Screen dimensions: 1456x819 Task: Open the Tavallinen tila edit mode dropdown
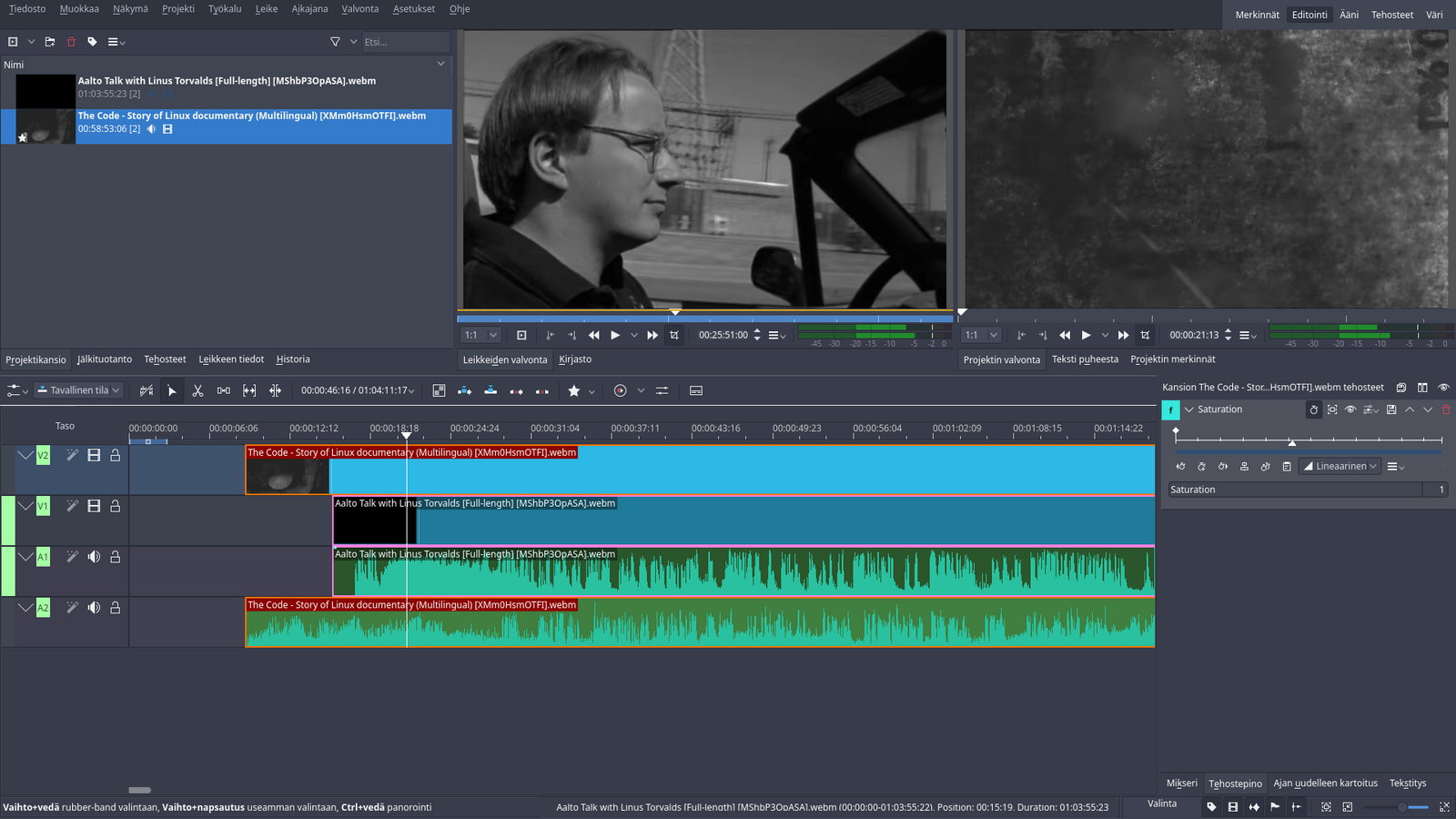click(79, 390)
